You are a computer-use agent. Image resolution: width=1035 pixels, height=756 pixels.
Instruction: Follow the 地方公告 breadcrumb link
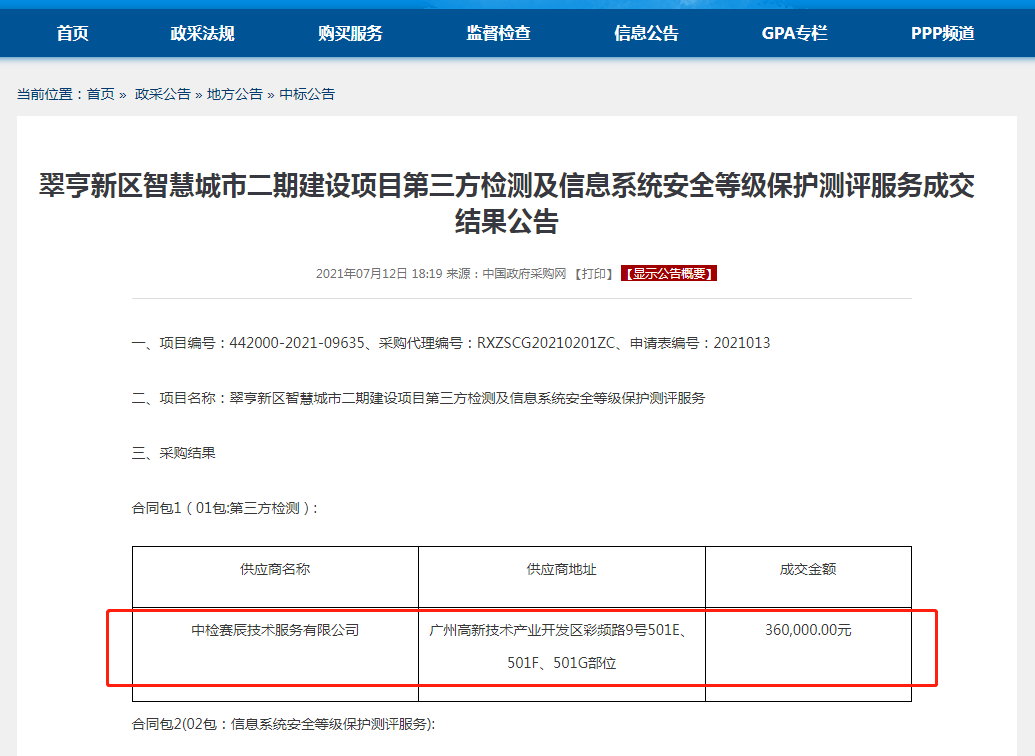pyautogui.click(x=235, y=94)
